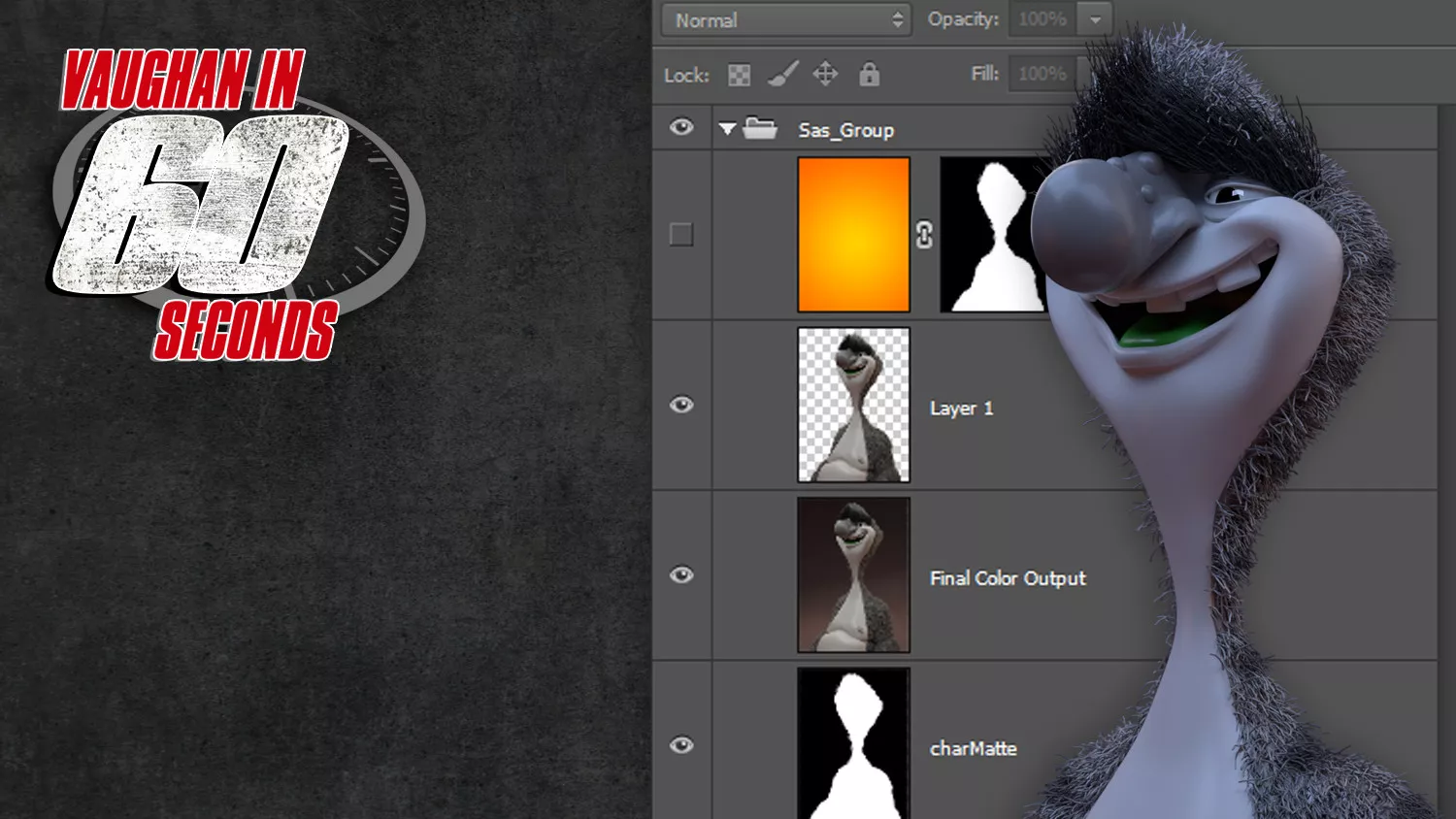Open the Normal blend mode dropdown
Screen dimensions: 1456x819
click(x=785, y=20)
